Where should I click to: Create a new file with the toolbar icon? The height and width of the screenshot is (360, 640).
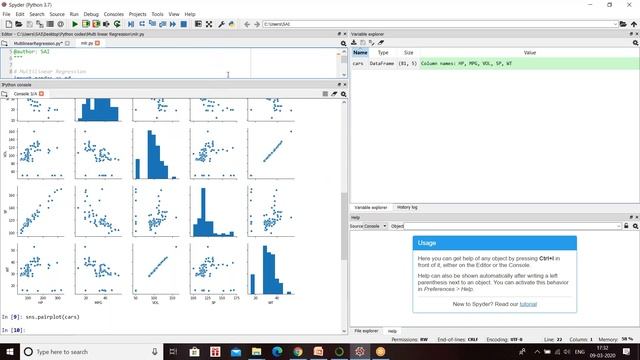[9, 24]
